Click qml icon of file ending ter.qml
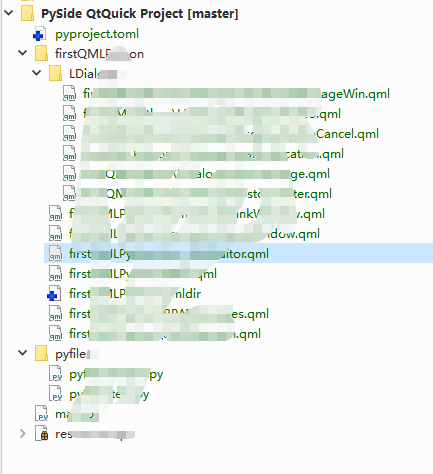Viewport: 433px width, 474px height. 69,194
